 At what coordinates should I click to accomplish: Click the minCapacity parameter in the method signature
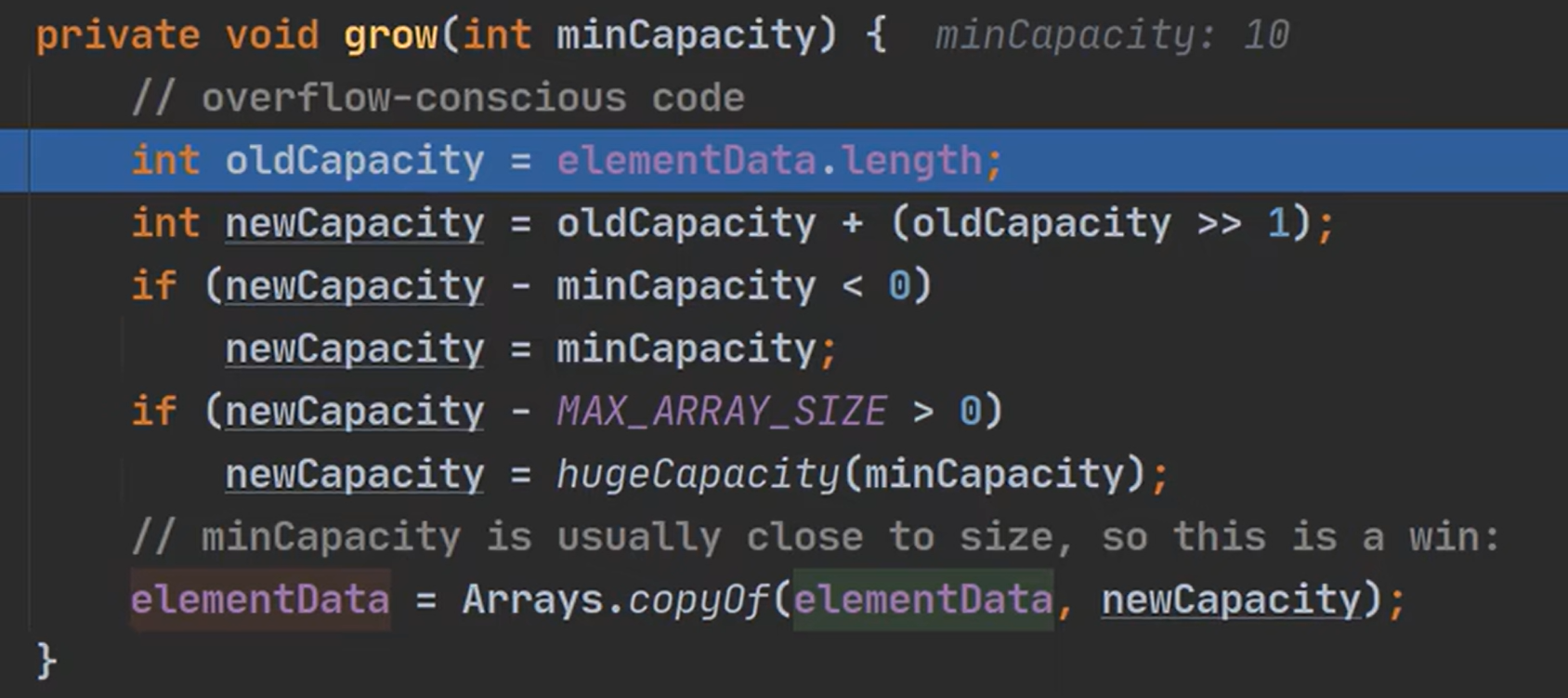pyautogui.click(x=686, y=36)
